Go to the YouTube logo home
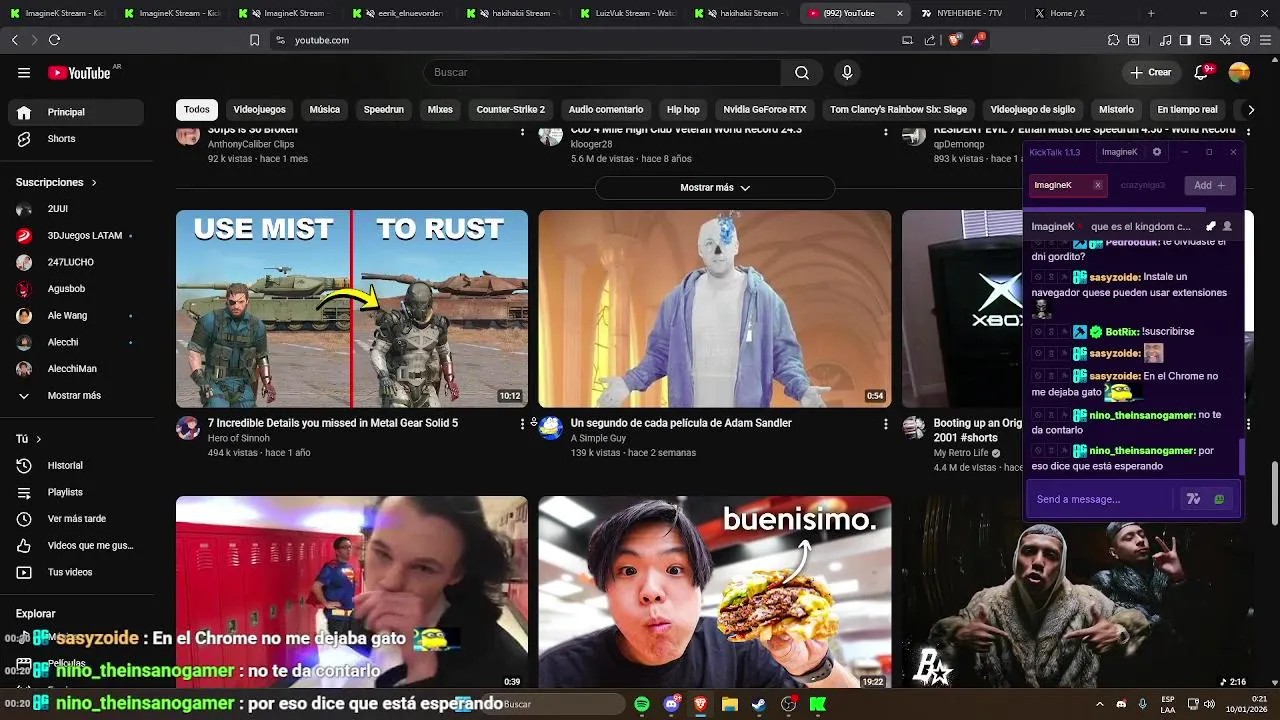The width and height of the screenshot is (1280, 720). tap(79, 72)
